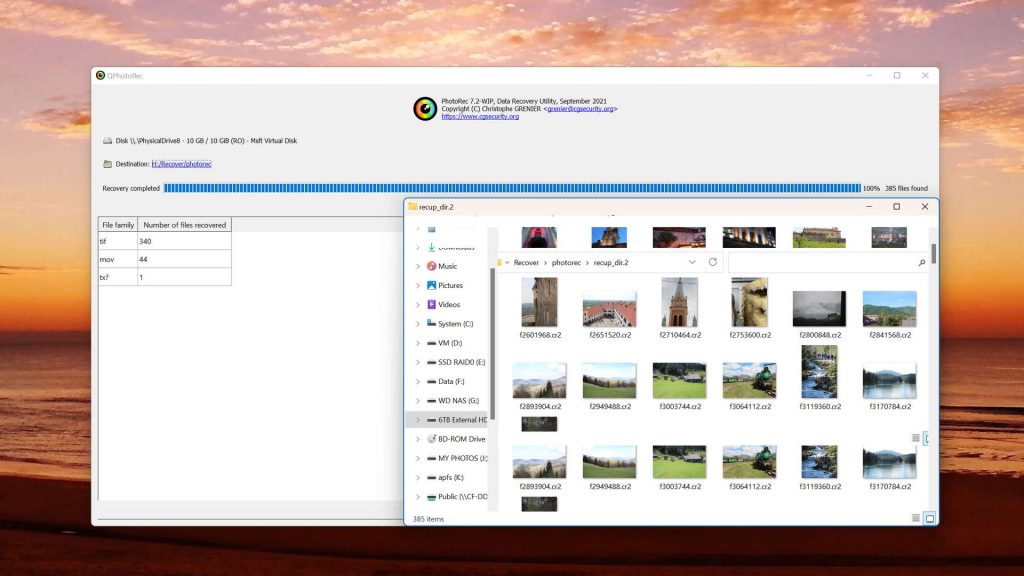Screen dimensions: 1024x576
Task: Click the magnifier icon in the search box
Action: point(921,262)
